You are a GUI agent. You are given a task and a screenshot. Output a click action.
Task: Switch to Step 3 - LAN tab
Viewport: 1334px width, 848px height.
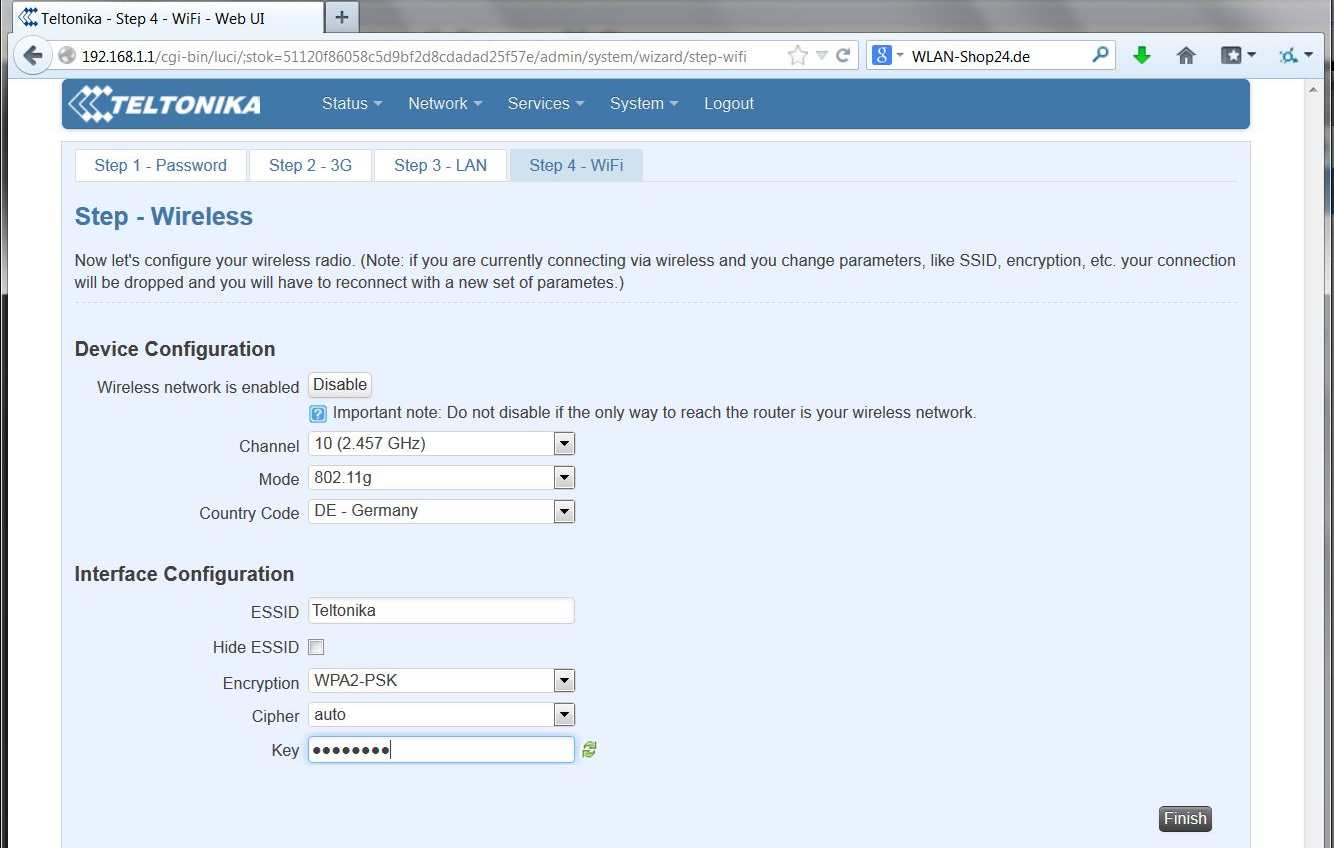pos(441,166)
